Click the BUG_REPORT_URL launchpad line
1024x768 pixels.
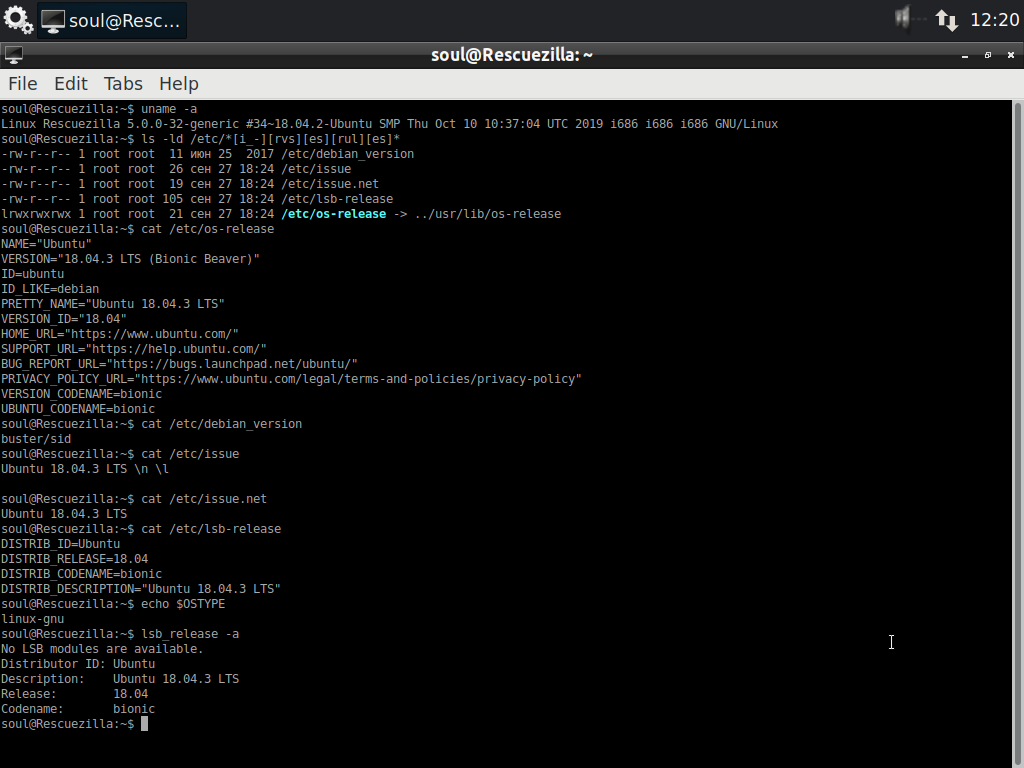pos(179,364)
